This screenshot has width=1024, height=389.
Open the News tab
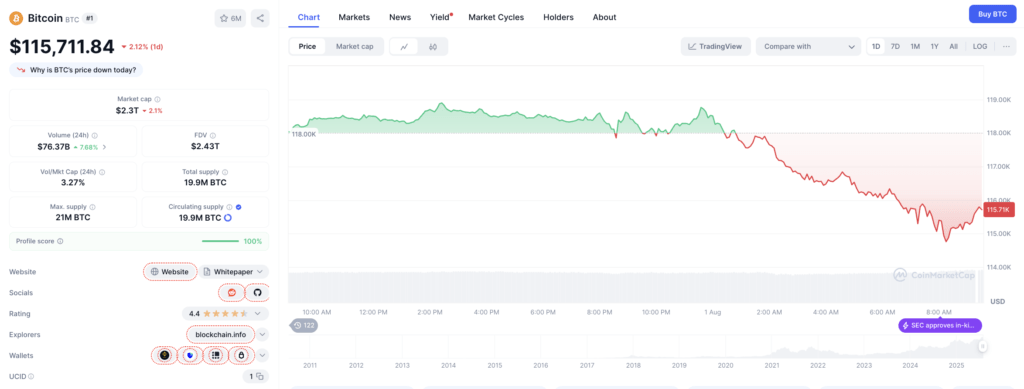(400, 17)
